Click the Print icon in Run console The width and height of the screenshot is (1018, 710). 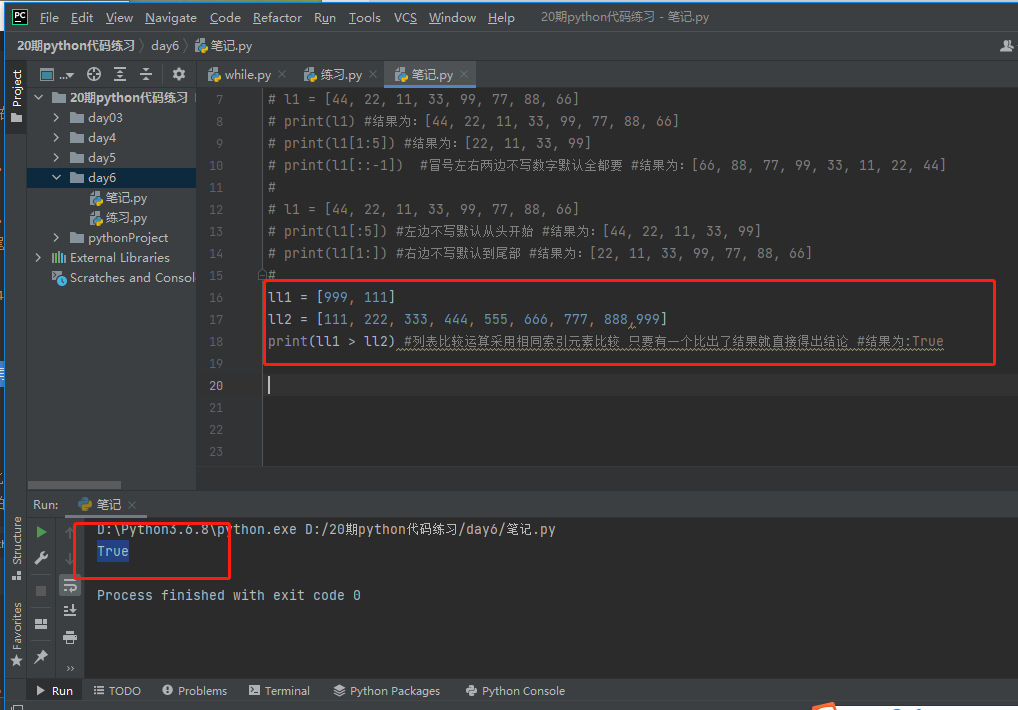(x=69, y=637)
